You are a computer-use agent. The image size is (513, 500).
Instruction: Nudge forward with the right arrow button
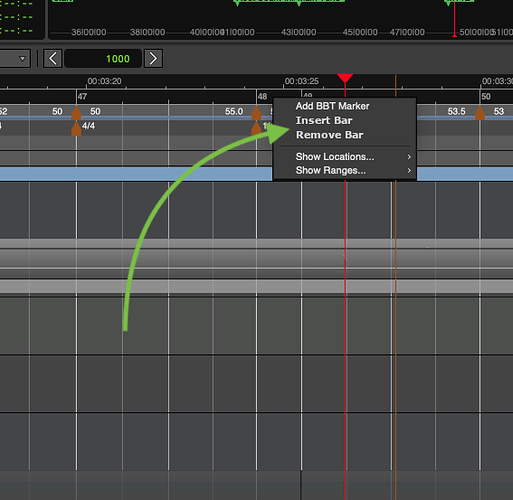click(153, 59)
